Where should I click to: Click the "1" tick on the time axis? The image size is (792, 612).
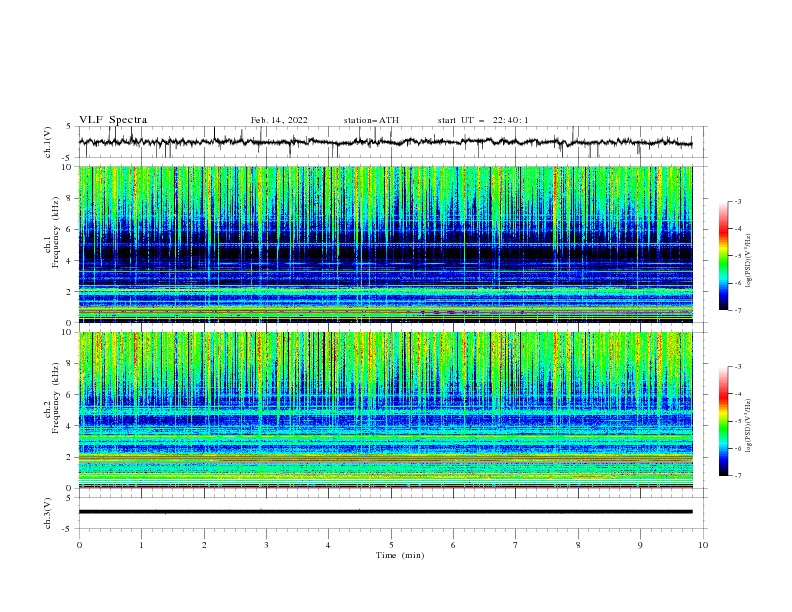pyautogui.click(x=141, y=545)
